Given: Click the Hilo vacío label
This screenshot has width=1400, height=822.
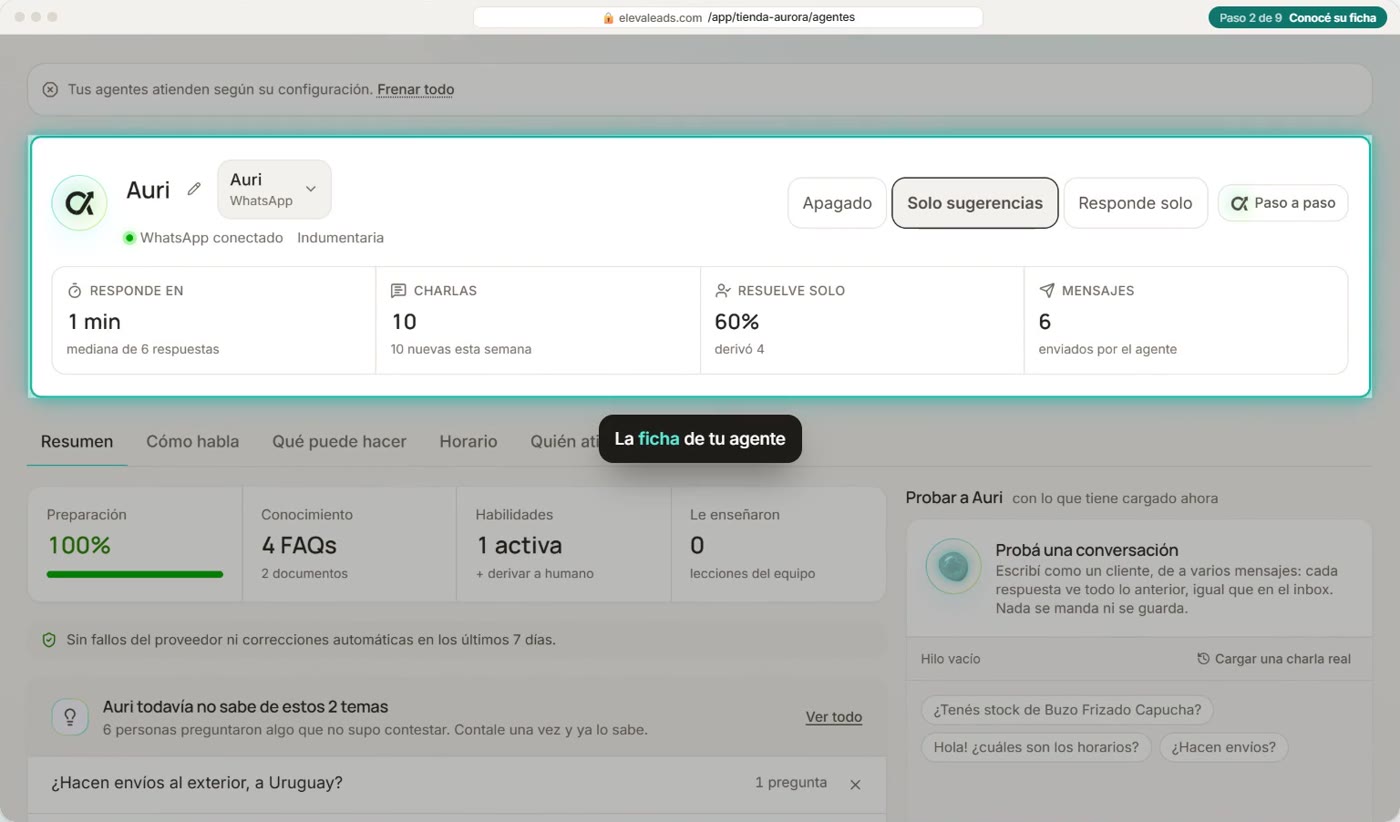Looking at the screenshot, I should [x=950, y=659].
